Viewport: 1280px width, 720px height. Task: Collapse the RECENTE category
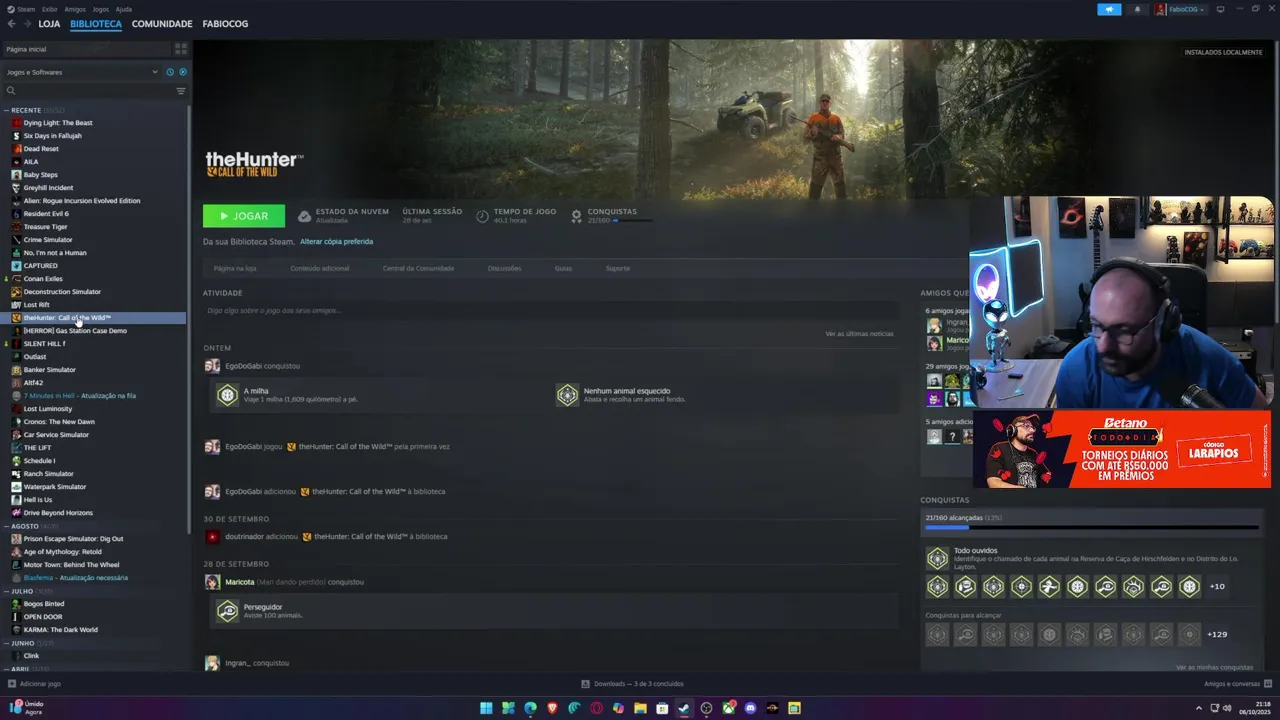click(x=7, y=110)
